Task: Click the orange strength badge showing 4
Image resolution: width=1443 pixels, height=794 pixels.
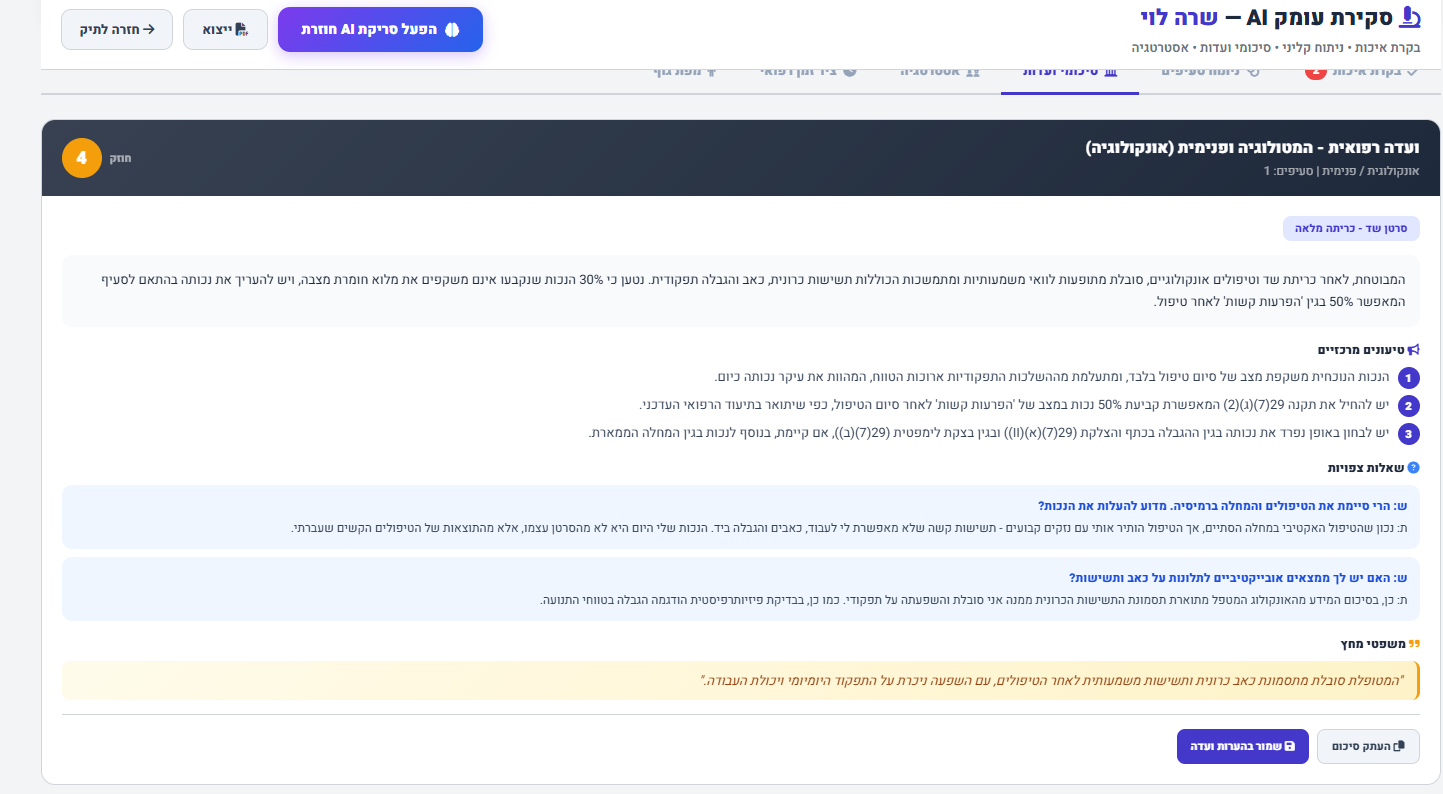Action: 82,158
